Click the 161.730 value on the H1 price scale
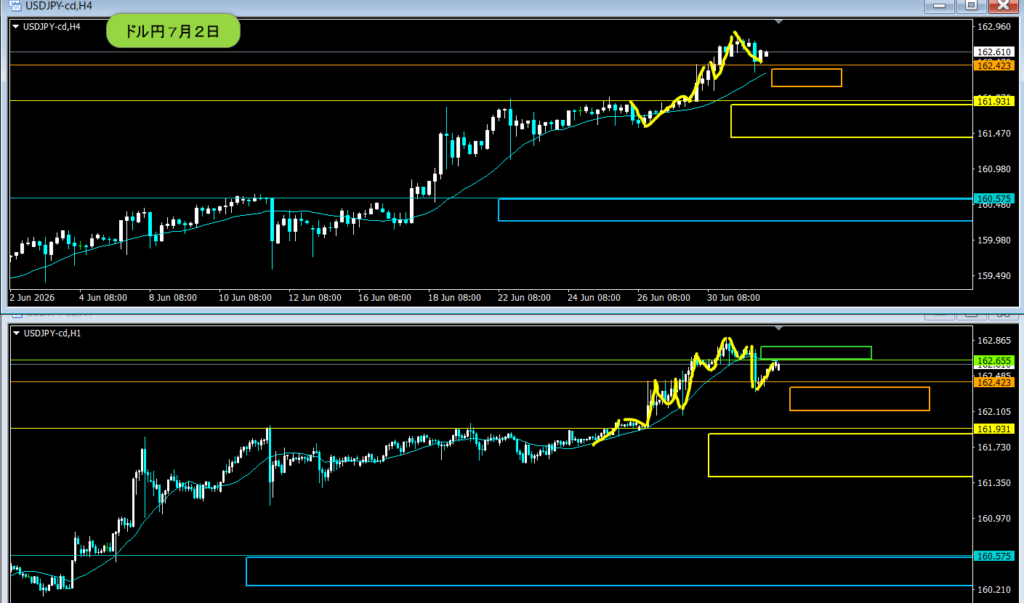 [x=994, y=447]
